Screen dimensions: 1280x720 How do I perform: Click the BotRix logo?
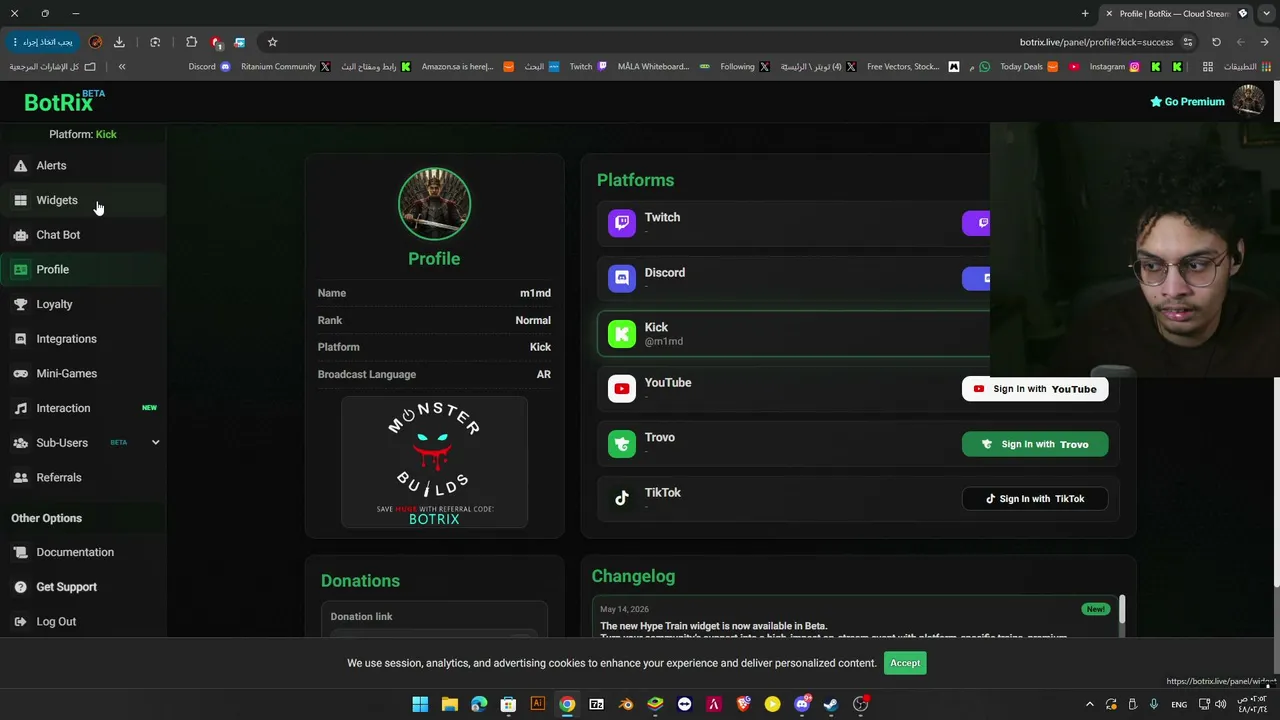(x=64, y=101)
